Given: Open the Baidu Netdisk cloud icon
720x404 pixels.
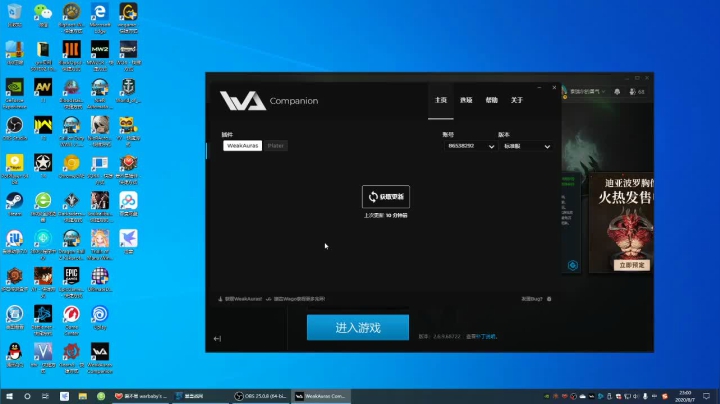Looking at the screenshot, I should (x=128, y=204).
